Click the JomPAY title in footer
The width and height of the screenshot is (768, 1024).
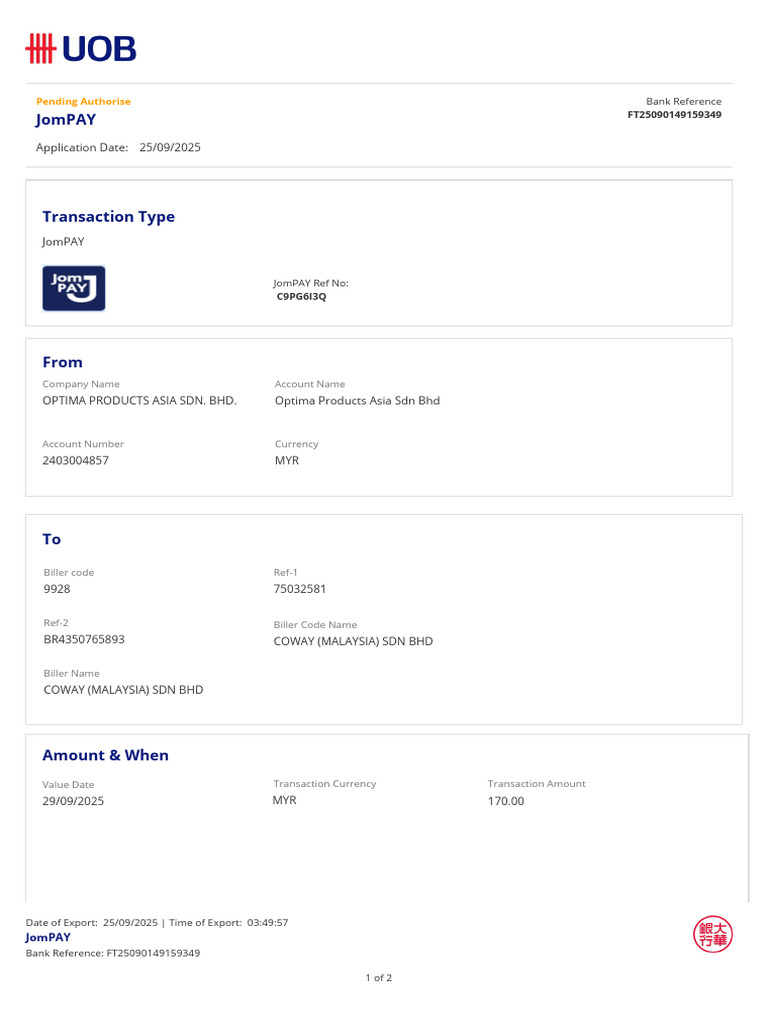point(48,937)
